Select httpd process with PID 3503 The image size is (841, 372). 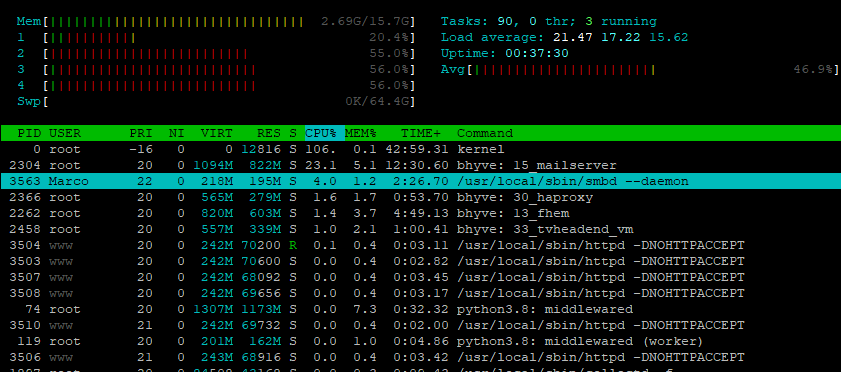click(x=420, y=261)
